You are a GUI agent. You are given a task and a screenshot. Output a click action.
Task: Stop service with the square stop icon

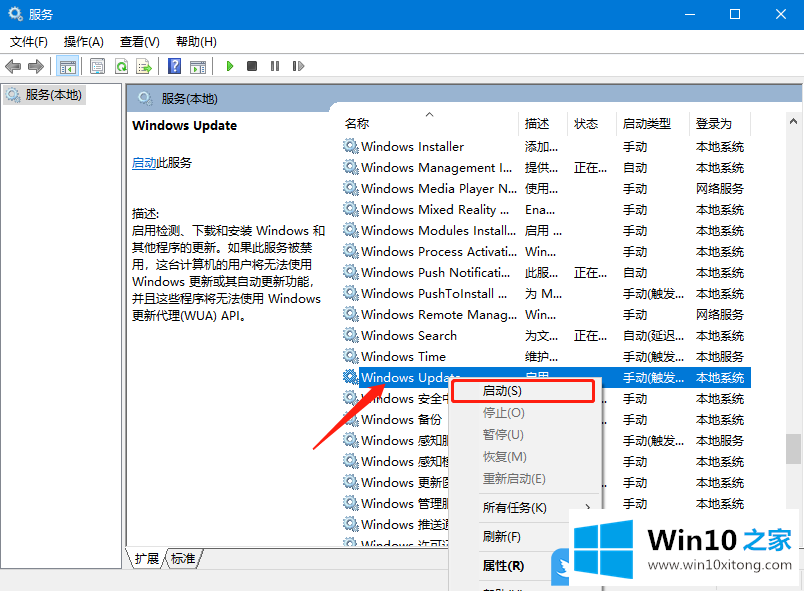252,66
